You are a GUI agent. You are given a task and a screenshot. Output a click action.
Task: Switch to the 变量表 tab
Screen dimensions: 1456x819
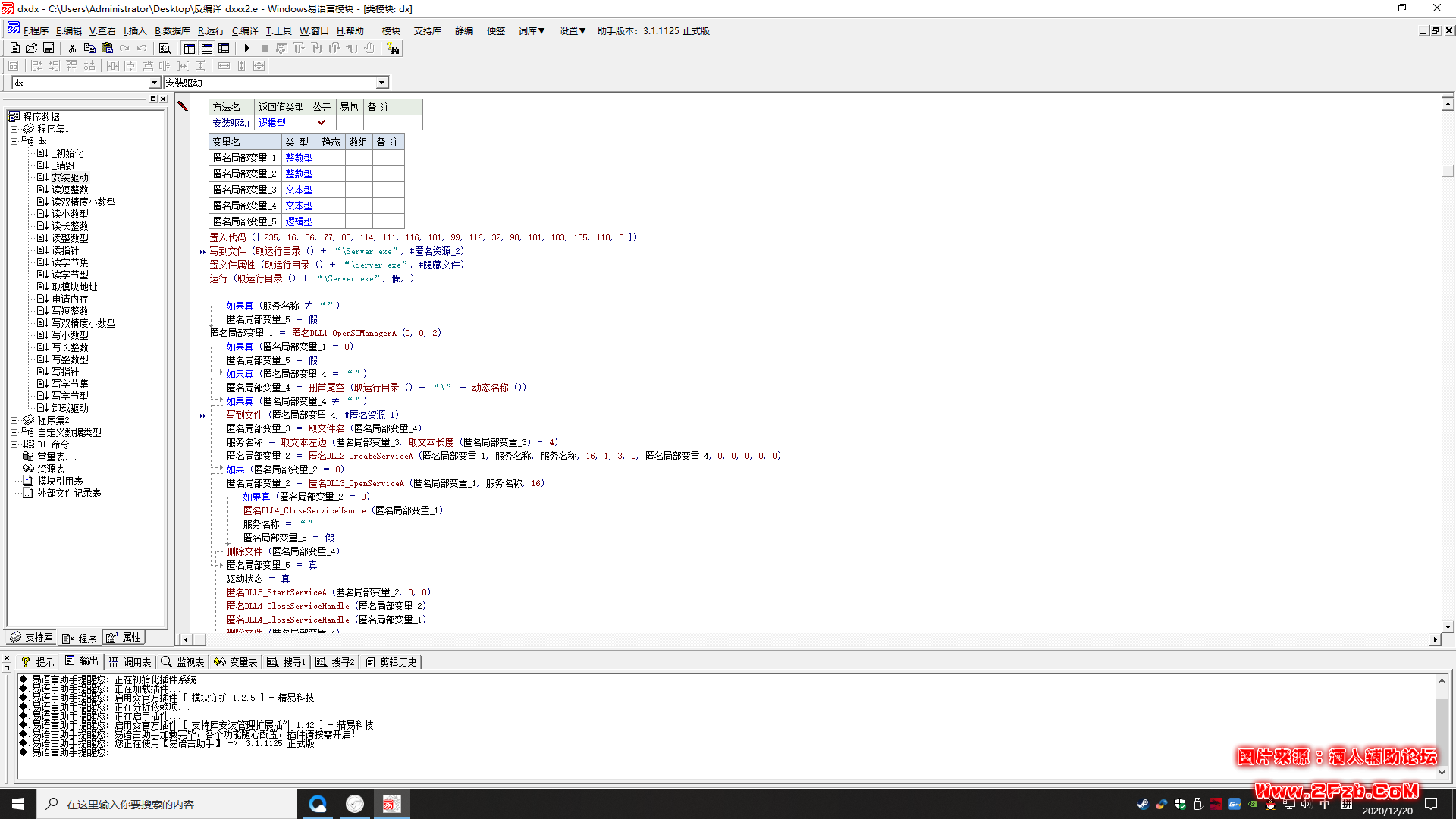pos(236,662)
